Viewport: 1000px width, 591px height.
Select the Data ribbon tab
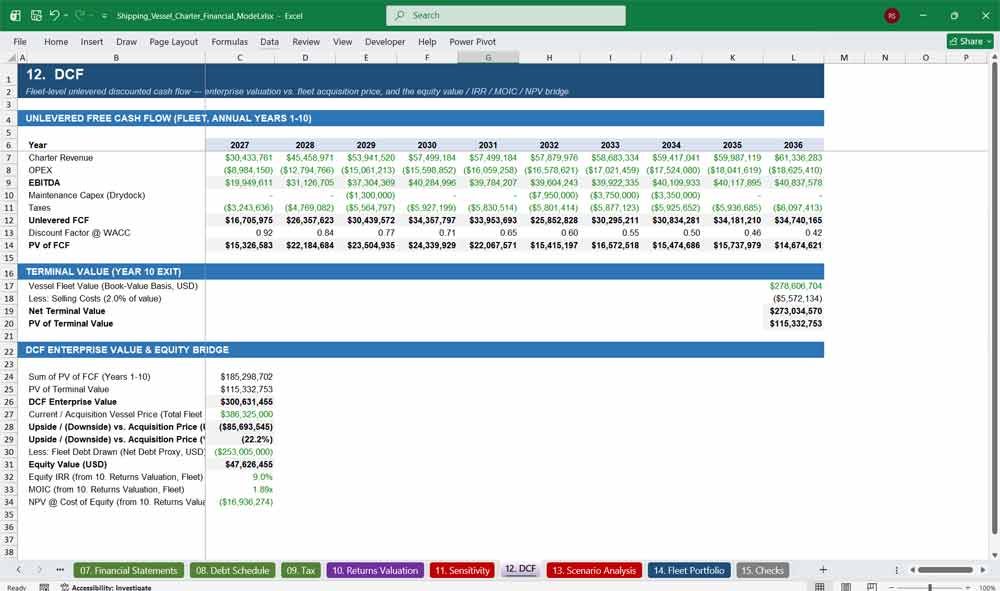(x=269, y=41)
